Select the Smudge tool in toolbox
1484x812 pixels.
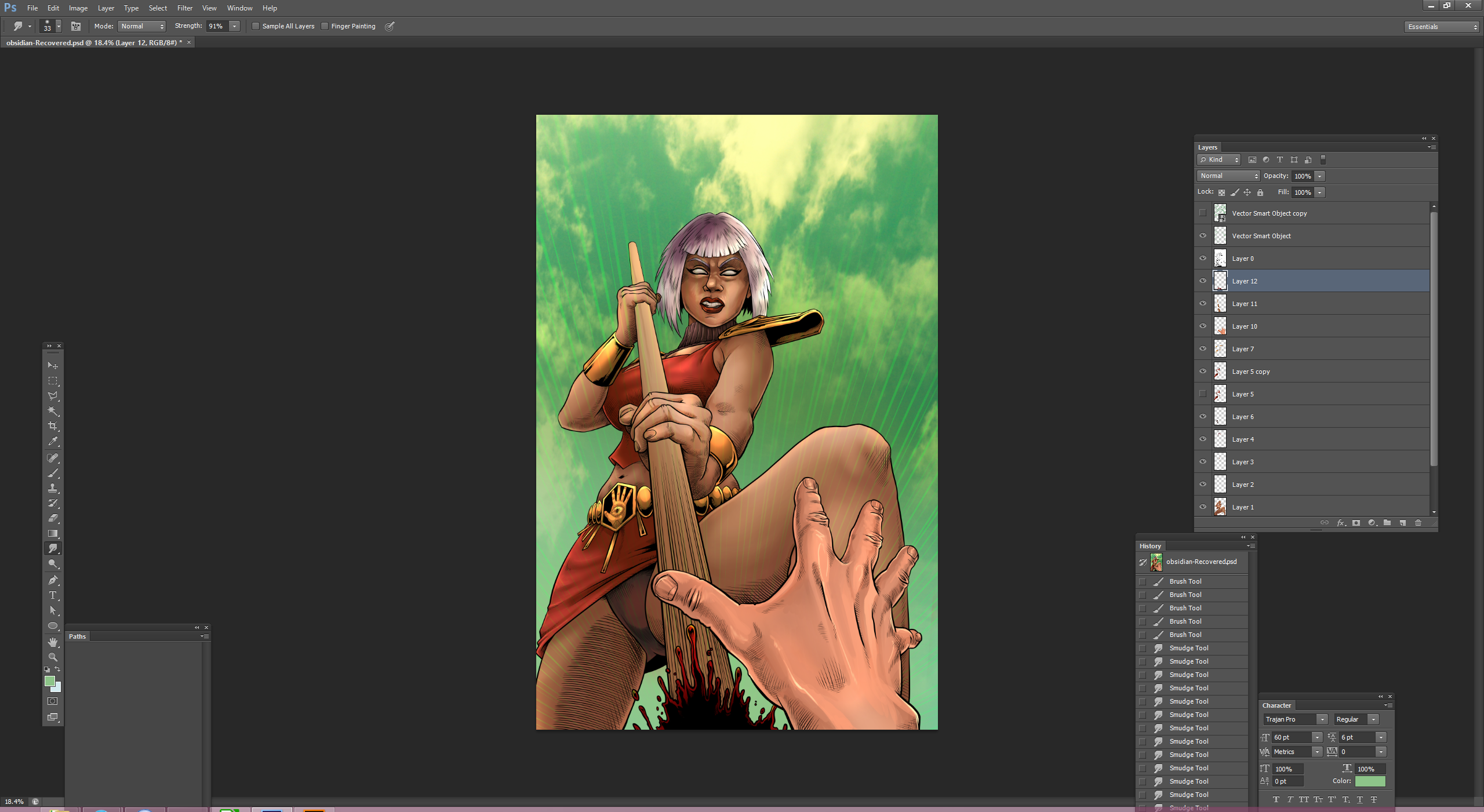tap(53, 548)
